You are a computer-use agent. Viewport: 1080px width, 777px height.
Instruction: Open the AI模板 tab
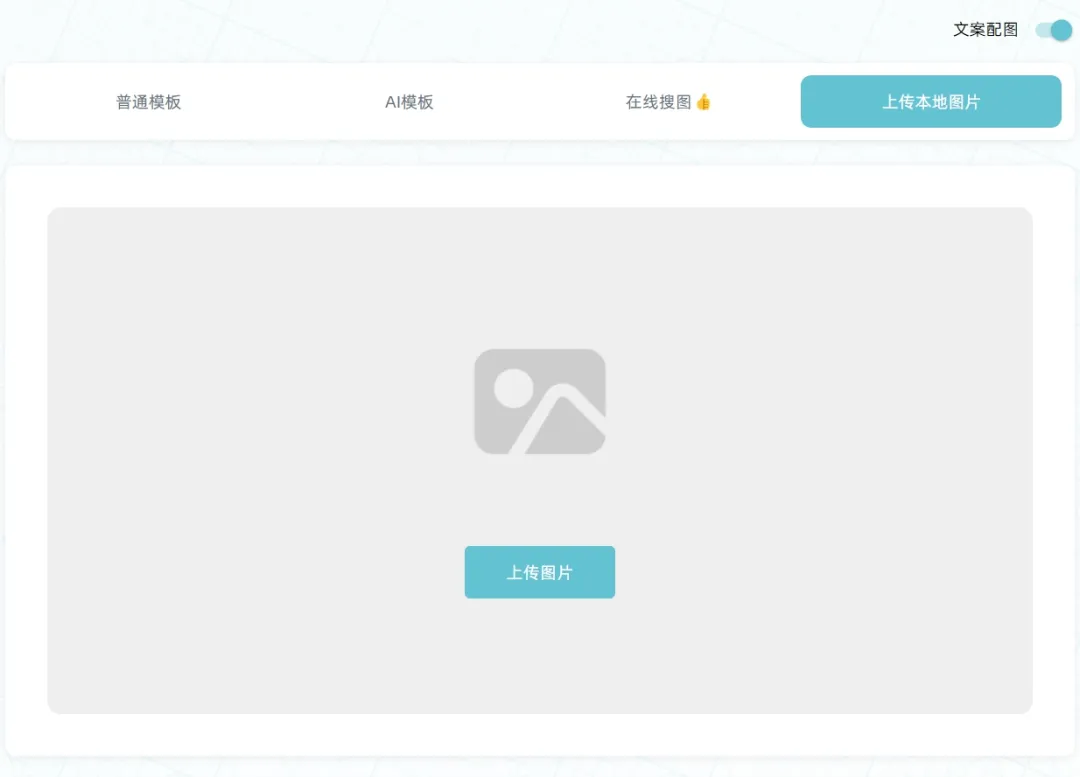coord(409,102)
